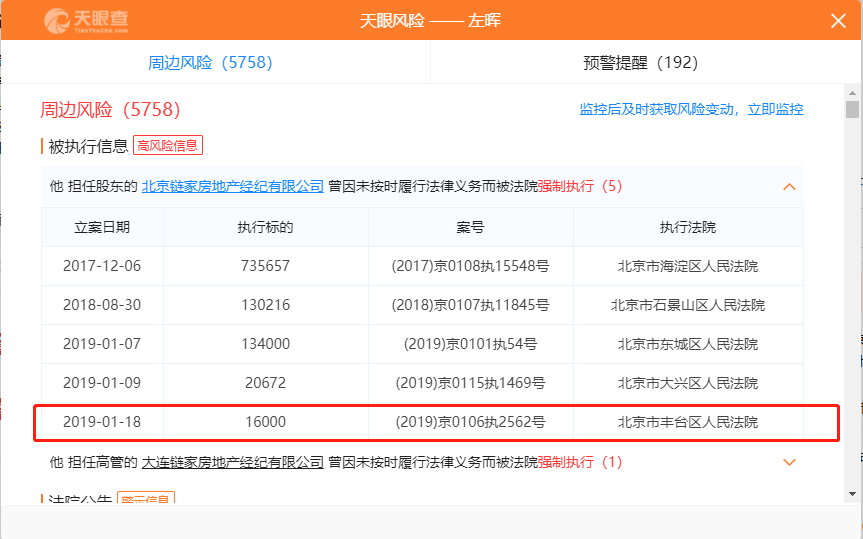
Task: Switch to 预警提醒 (192) tab
Action: (640, 62)
